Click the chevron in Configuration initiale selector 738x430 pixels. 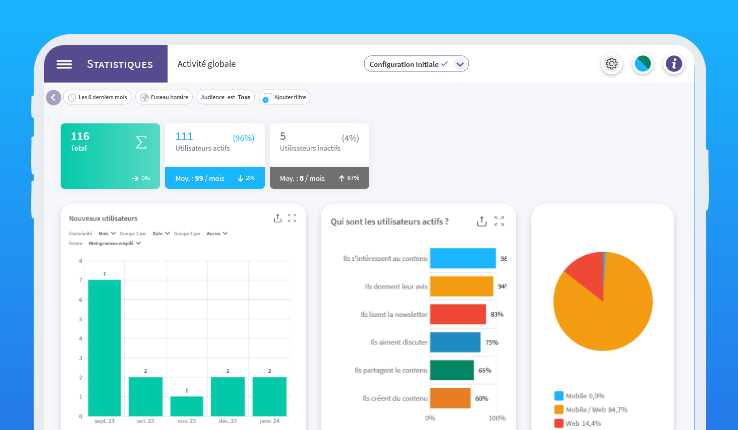[x=460, y=64]
